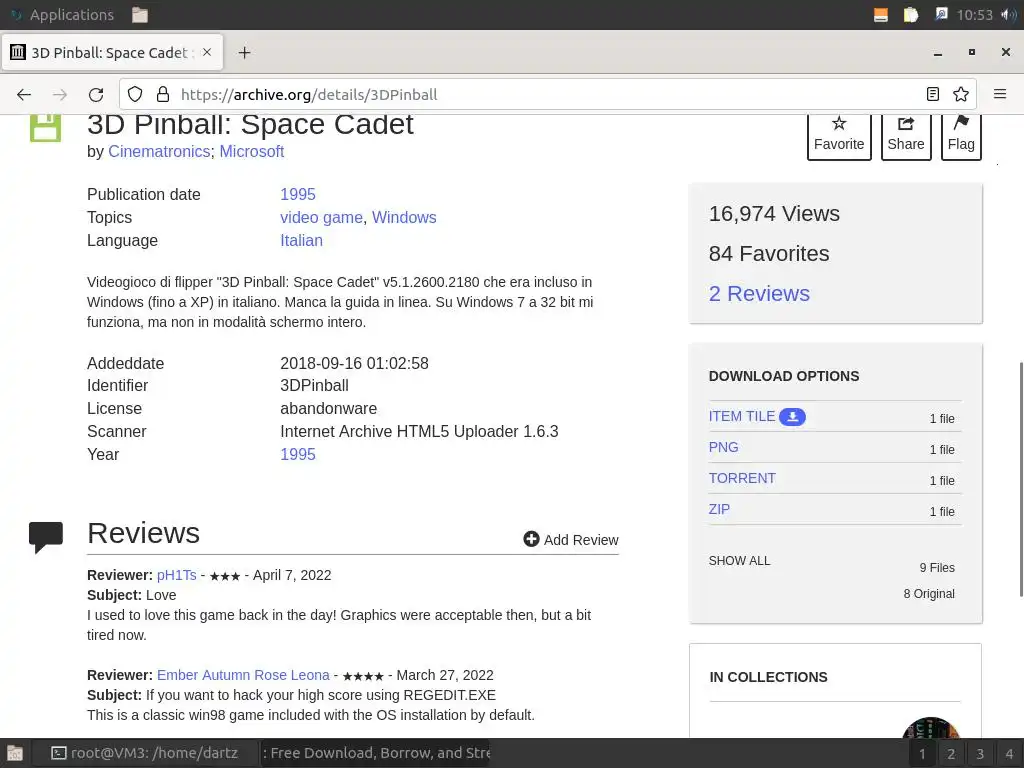The width and height of the screenshot is (1024, 768).
Task: Click the collection thumbnail under In Collections
Action: pos(931,728)
